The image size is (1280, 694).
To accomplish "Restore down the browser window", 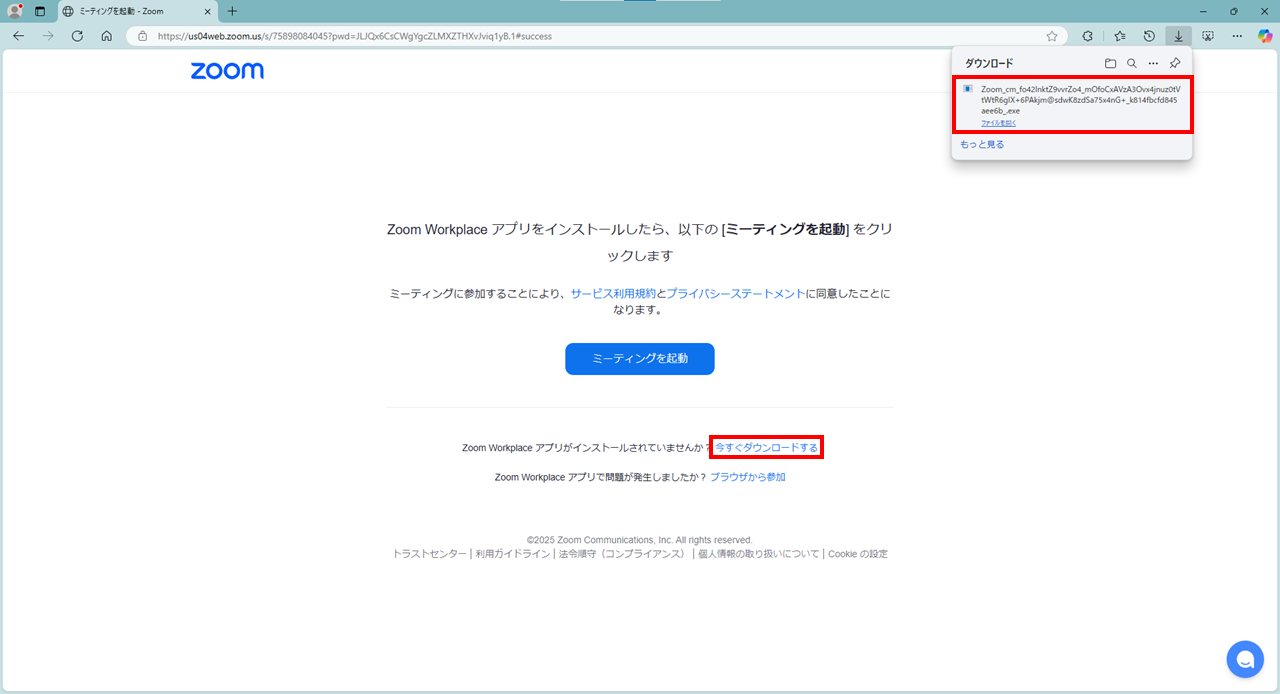I will [1233, 11].
